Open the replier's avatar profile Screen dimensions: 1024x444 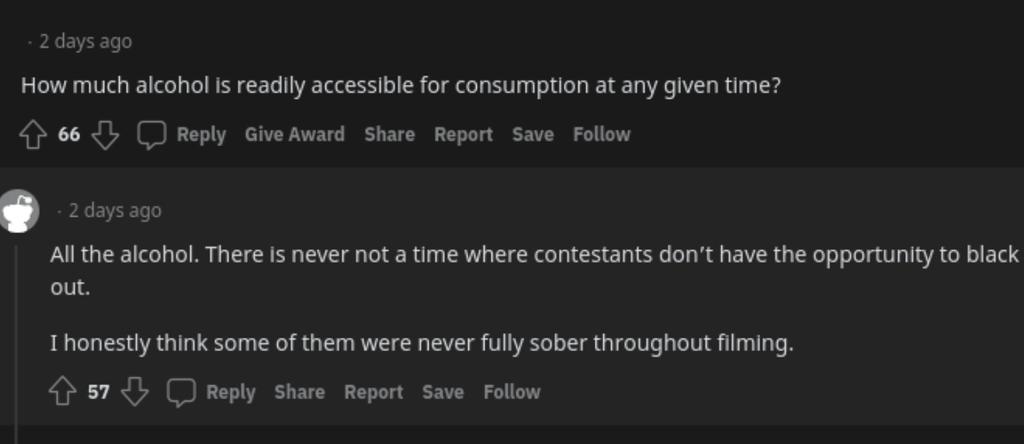[x=19, y=211]
